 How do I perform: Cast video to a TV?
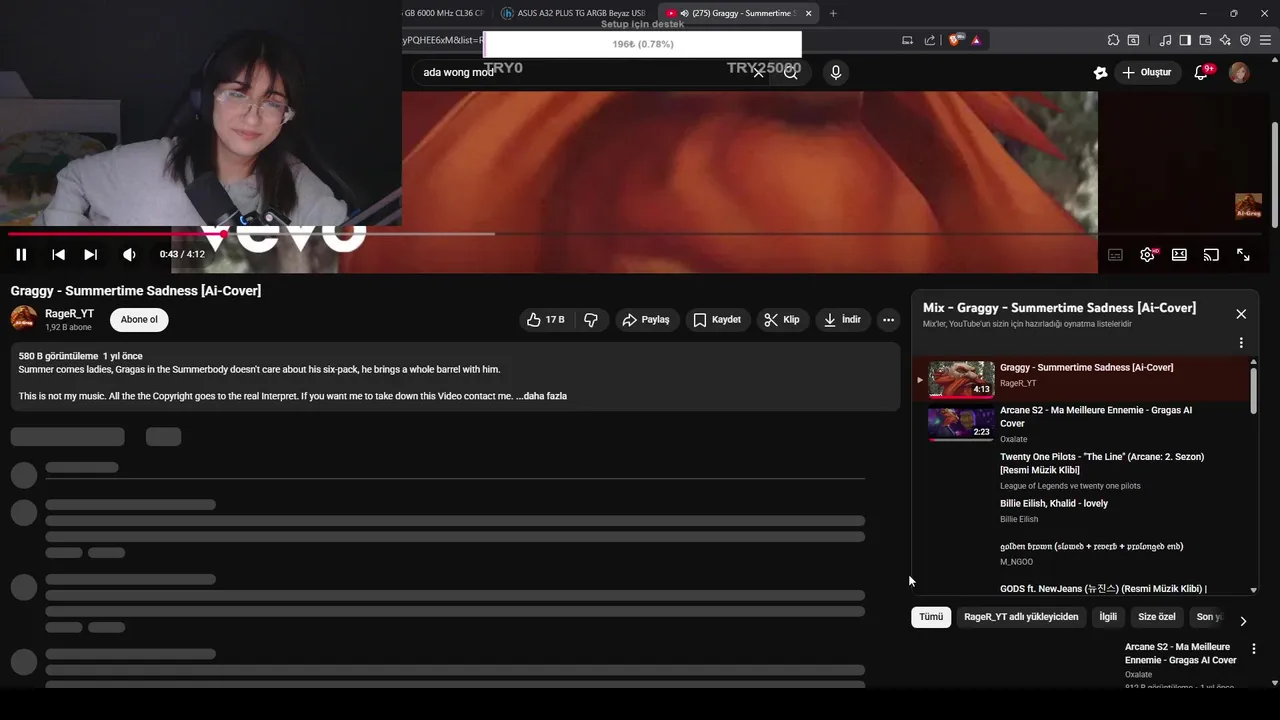1211,255
